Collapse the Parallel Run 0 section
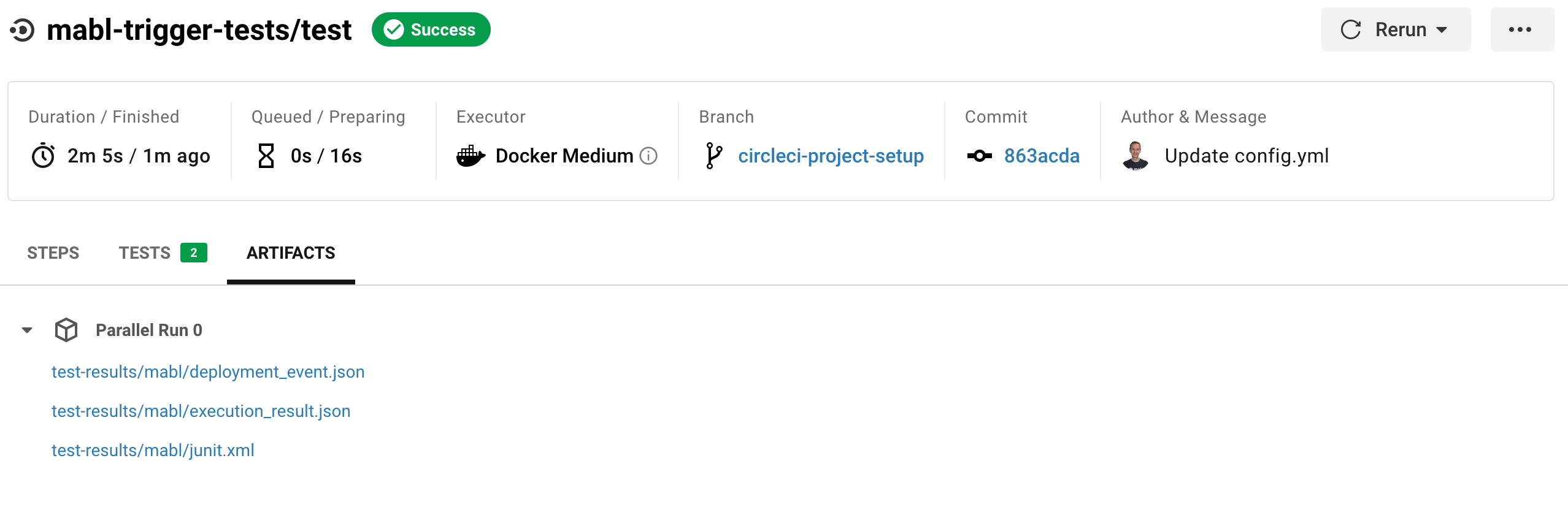The height and width of the screenshot is (515, 1568). tap(26, 330)
